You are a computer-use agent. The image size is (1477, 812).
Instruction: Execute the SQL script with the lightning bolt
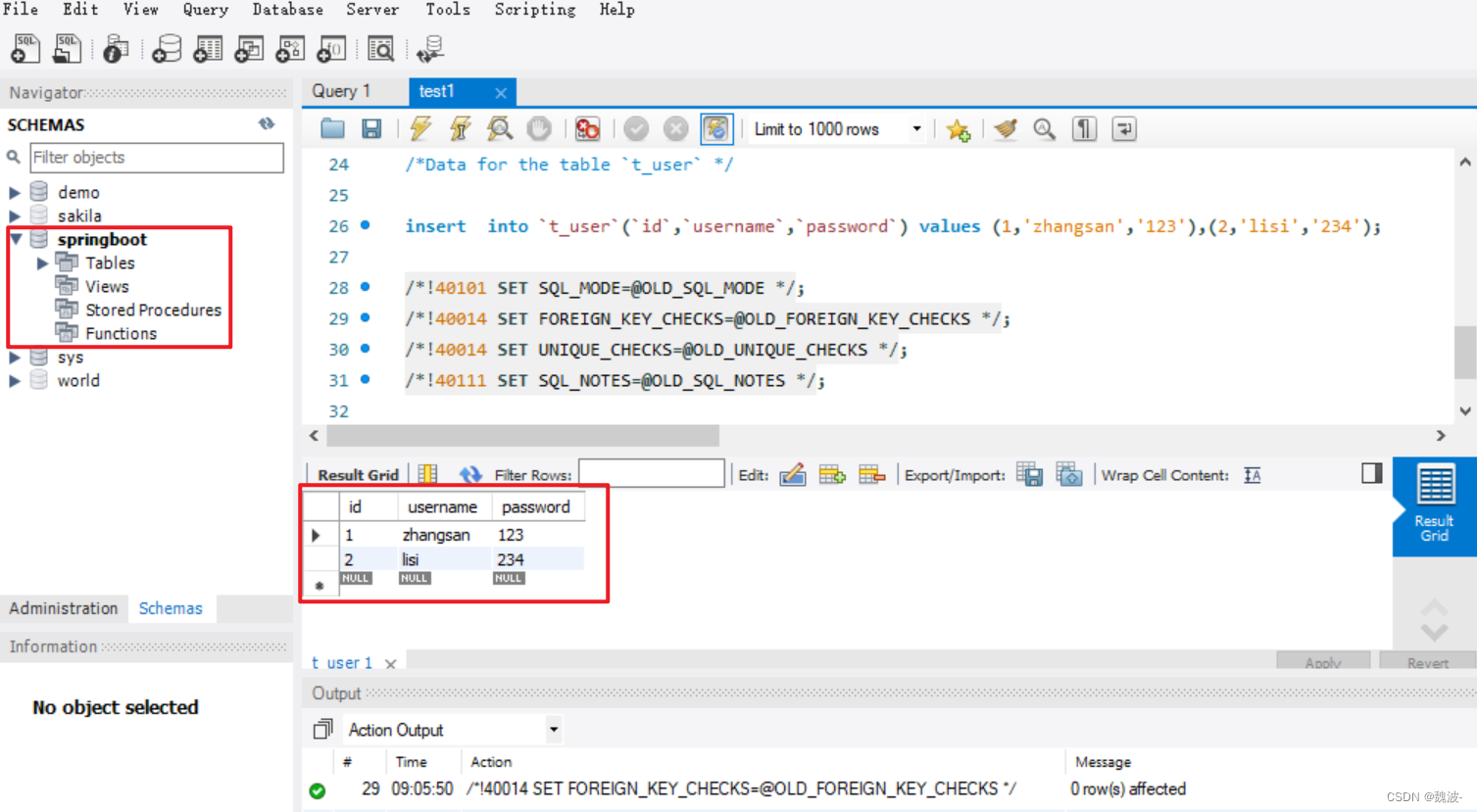pyautogui.click(x=419, y=128)
